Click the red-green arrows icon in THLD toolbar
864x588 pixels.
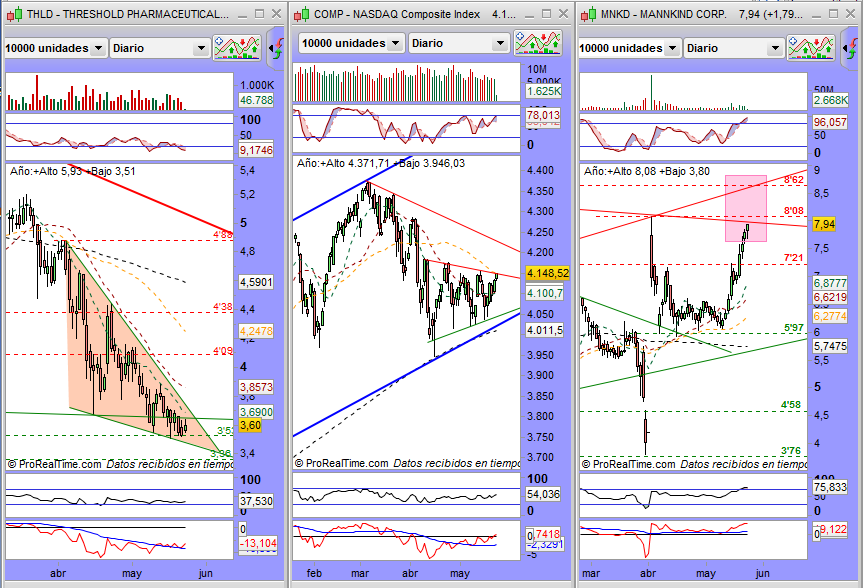[x=277, y=48]
